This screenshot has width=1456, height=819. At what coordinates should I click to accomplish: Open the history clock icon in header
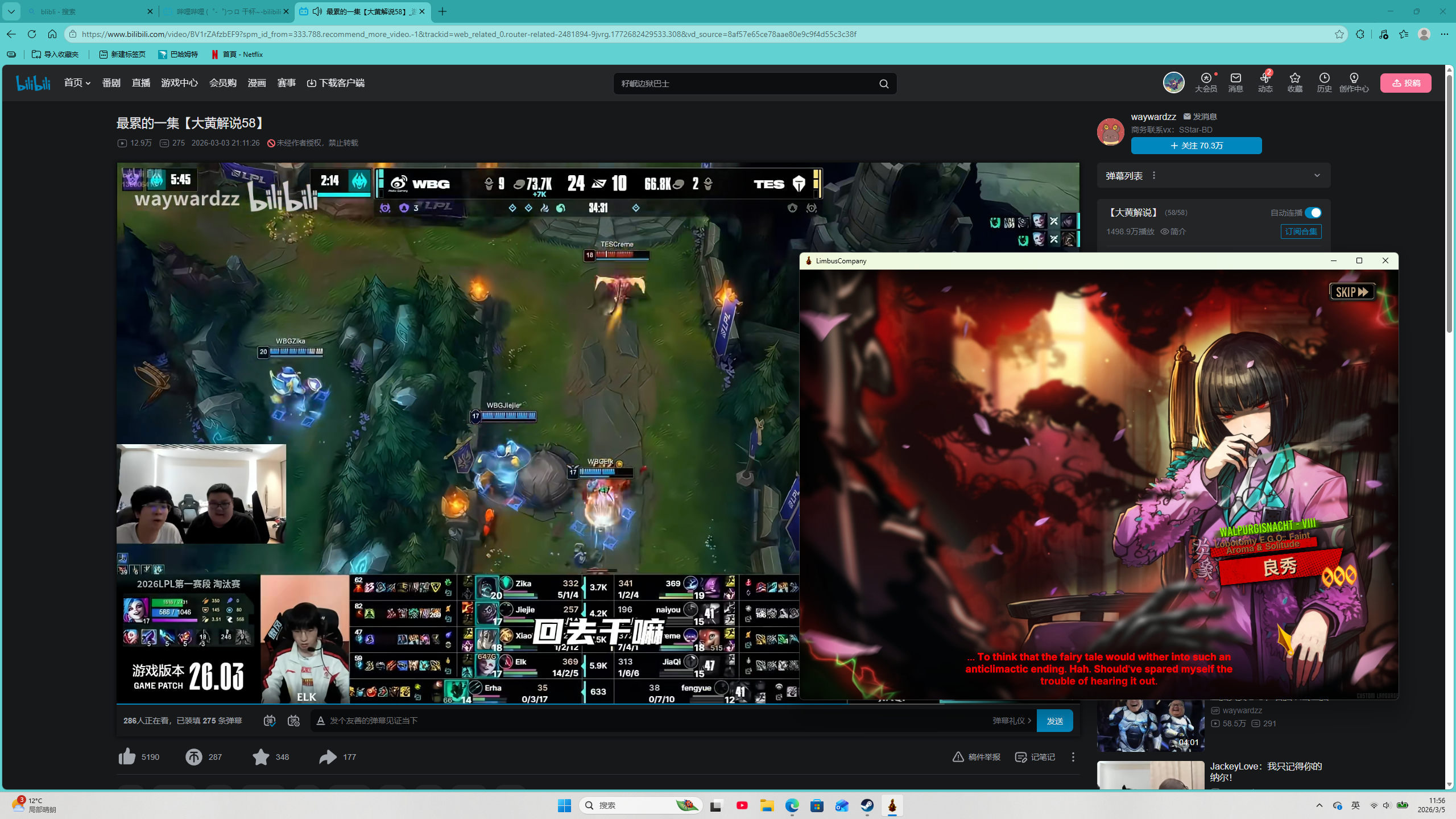[x=1324, y=78]
